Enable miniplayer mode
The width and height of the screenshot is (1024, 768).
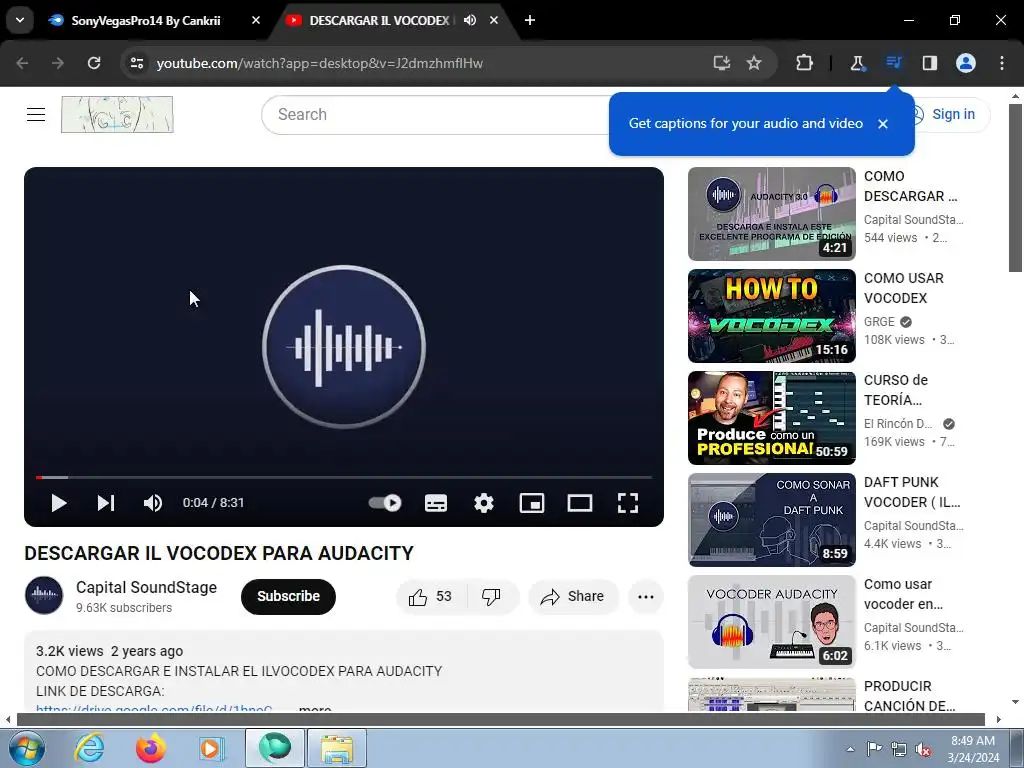point(532,503)
